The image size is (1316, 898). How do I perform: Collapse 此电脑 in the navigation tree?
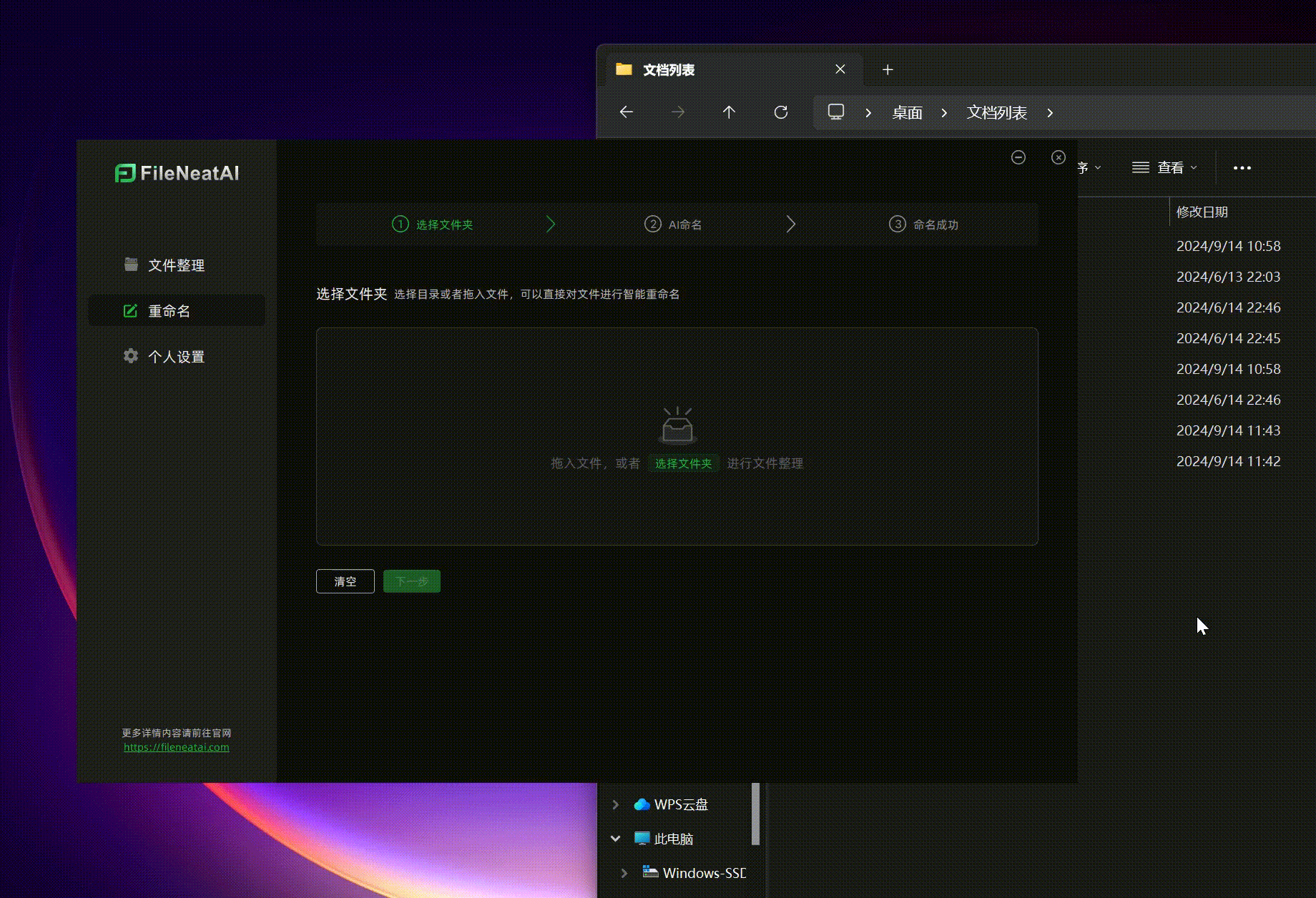(x=616, y=839)
